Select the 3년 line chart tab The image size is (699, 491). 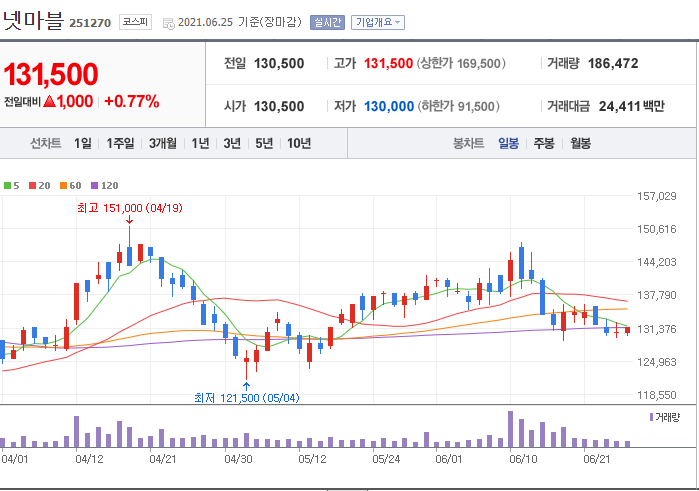[232, 143]
